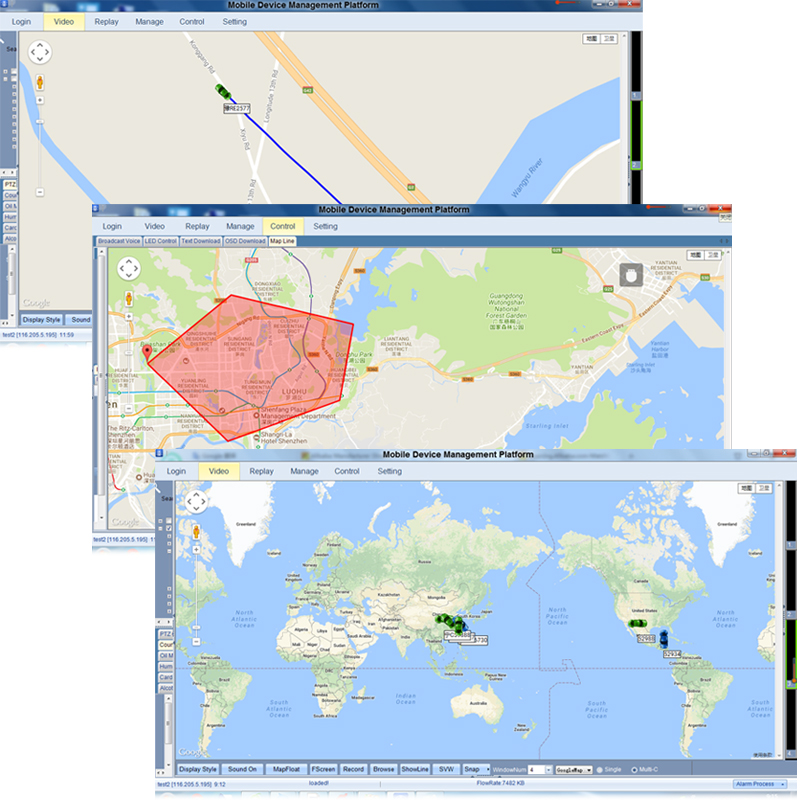
Task: Click the ShowLine button
Action: (x=414, y=769)
